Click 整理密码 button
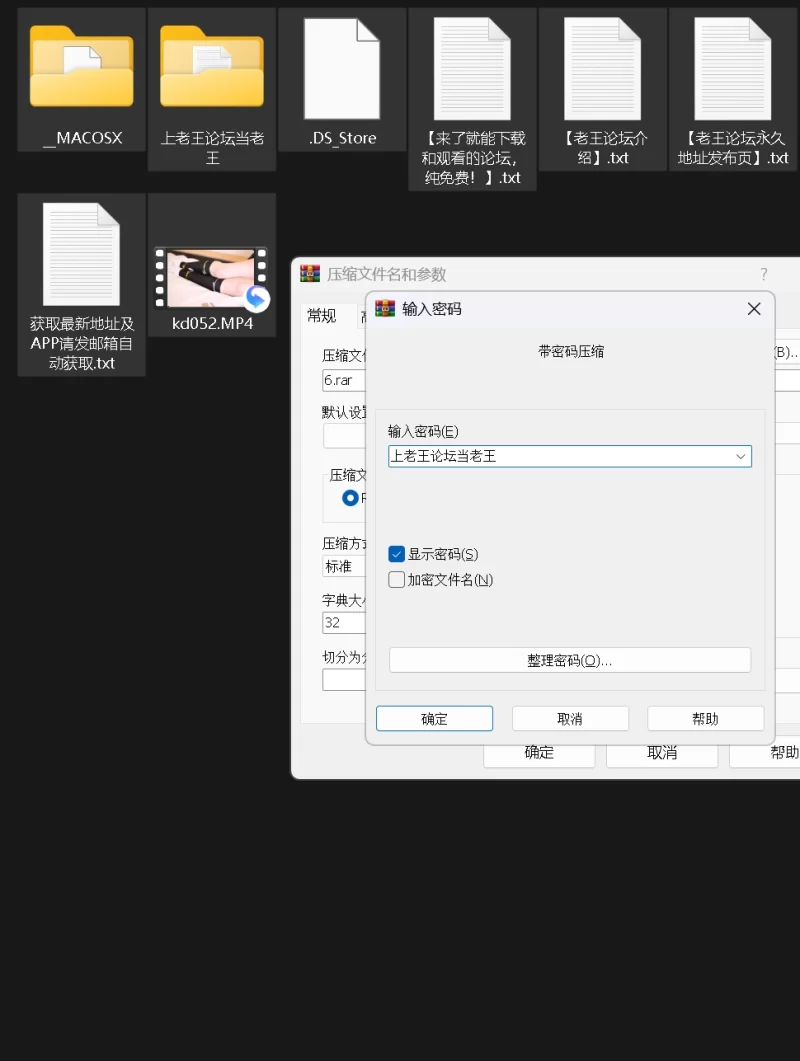 (569, 660)
